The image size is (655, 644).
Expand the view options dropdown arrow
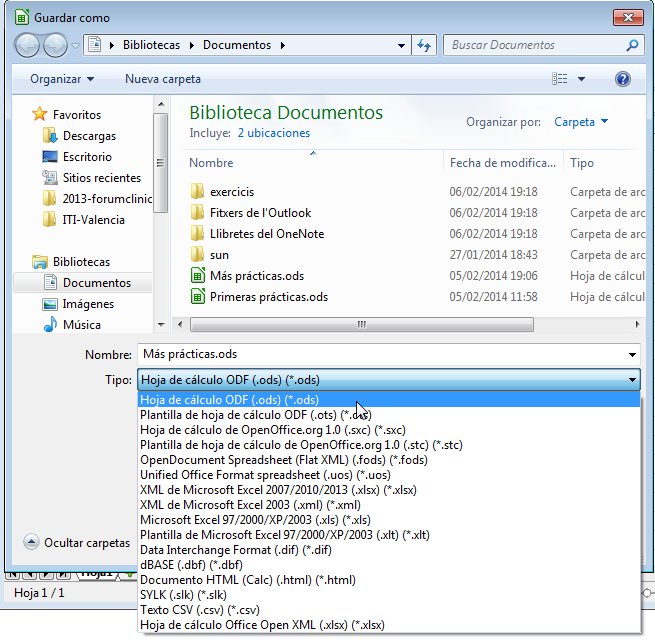581,79
